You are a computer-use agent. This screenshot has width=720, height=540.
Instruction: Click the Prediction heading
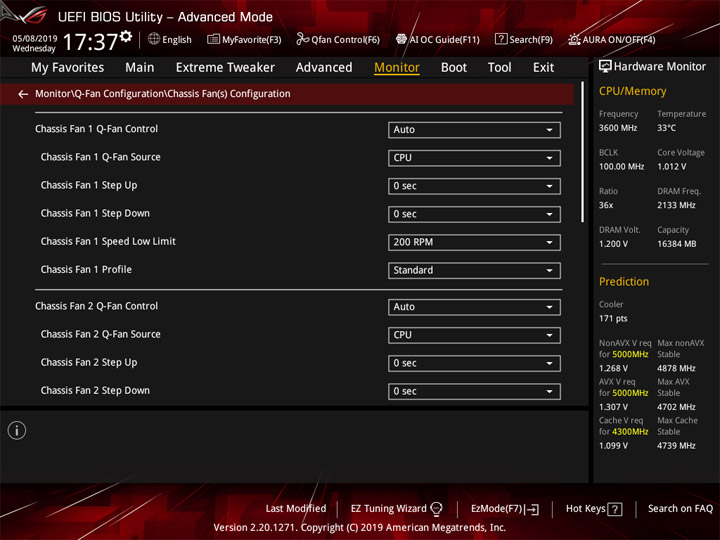point(624,282)
